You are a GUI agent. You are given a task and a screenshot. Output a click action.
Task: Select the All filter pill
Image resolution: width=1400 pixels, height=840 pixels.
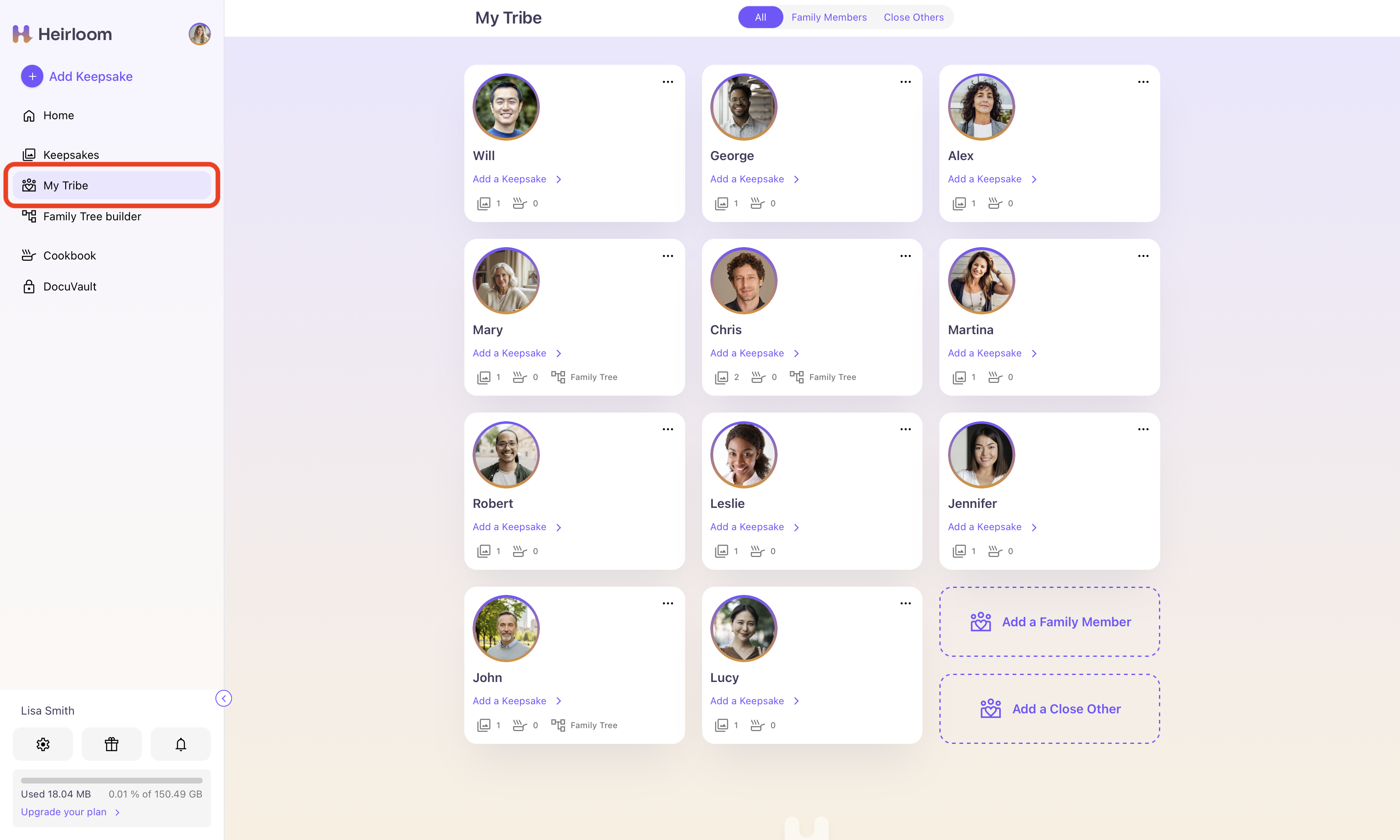tap(760, 17)
